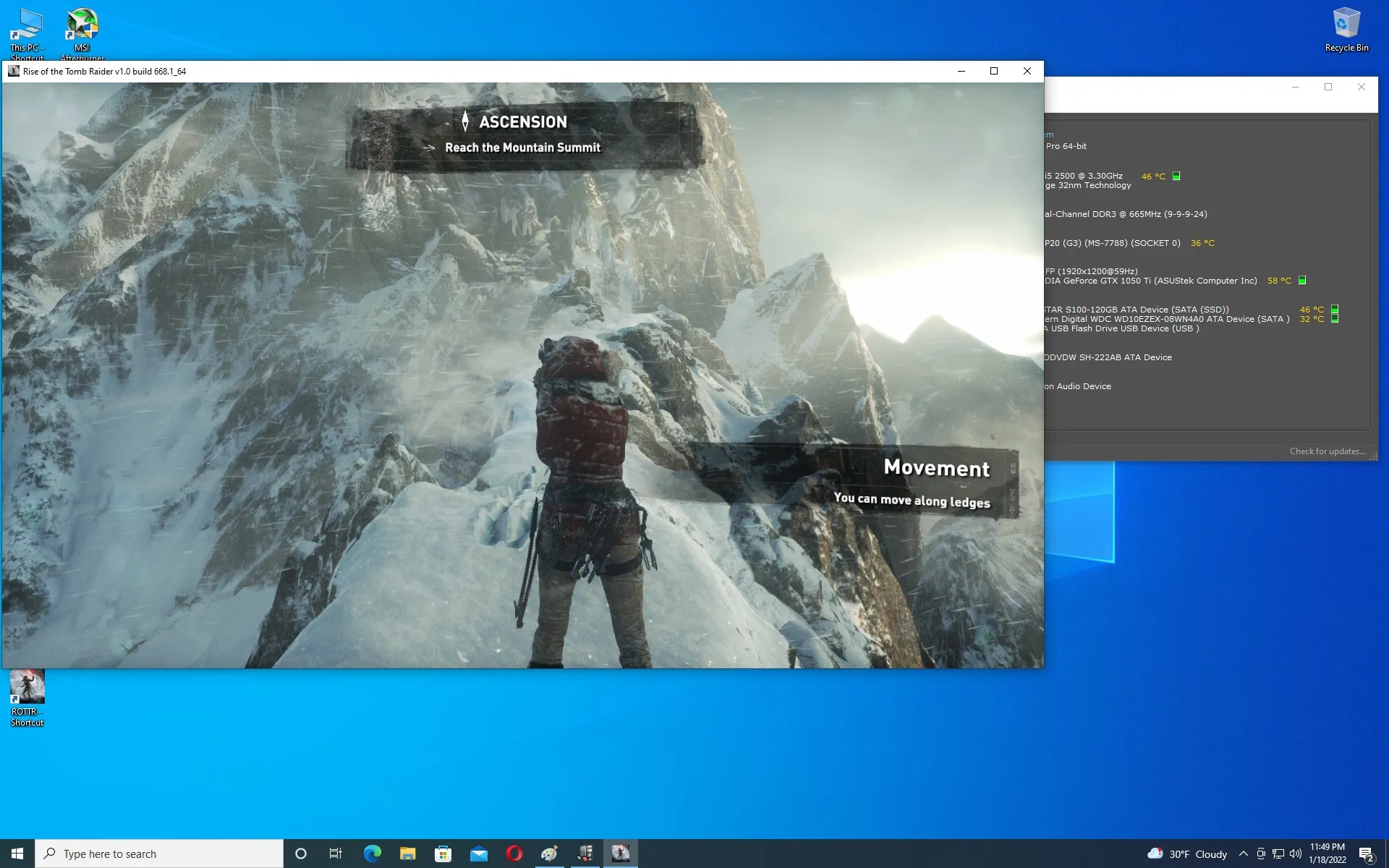This screenshot has width=1389, height=868.
Task: Open Microsoft Store from the taskbar
Action: click(x=443, y=854)
